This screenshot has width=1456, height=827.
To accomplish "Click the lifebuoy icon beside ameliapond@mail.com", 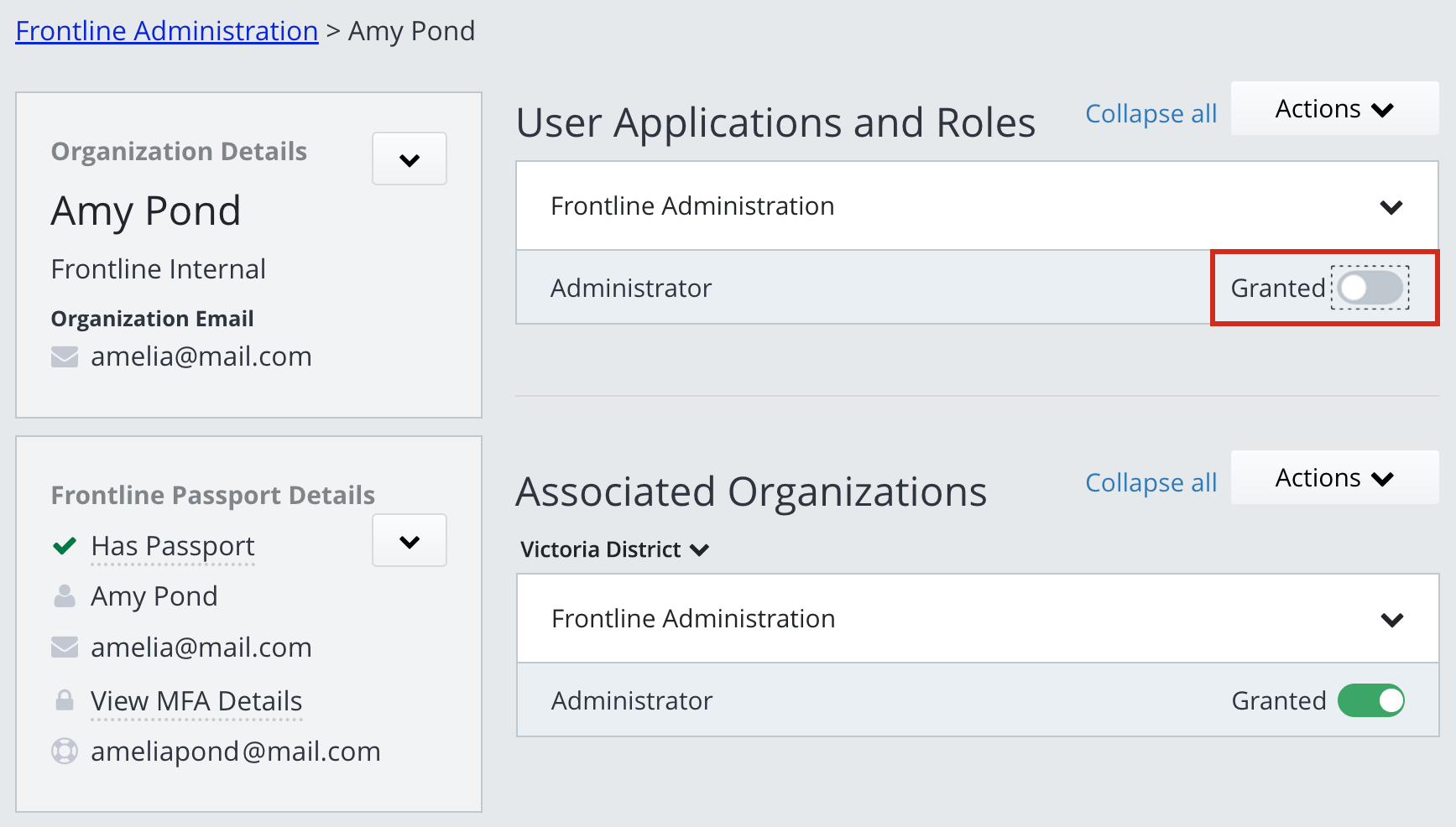I will tap(65, 752).
